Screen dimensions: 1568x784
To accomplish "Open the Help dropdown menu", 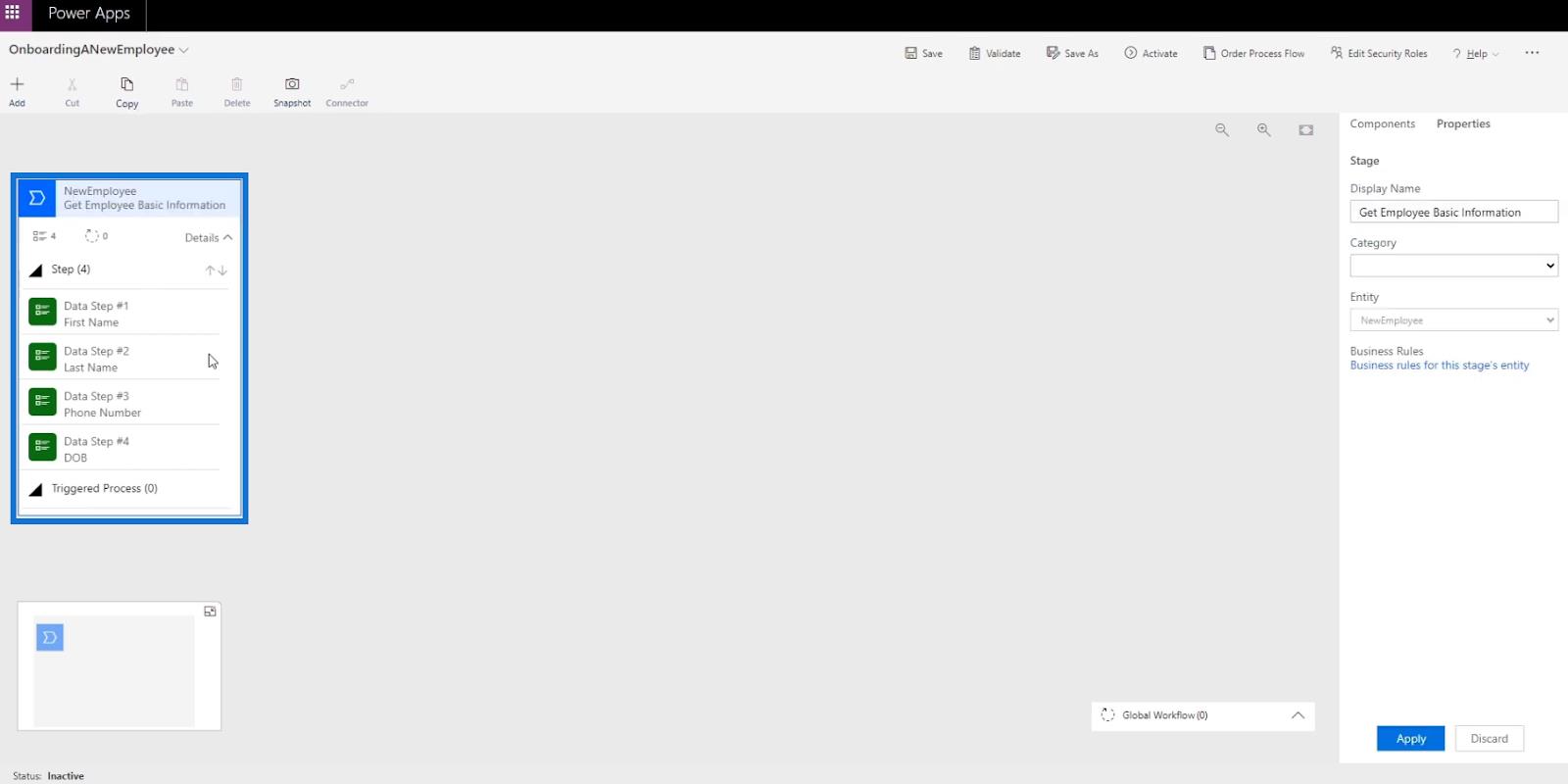I will pos(1475,54).
